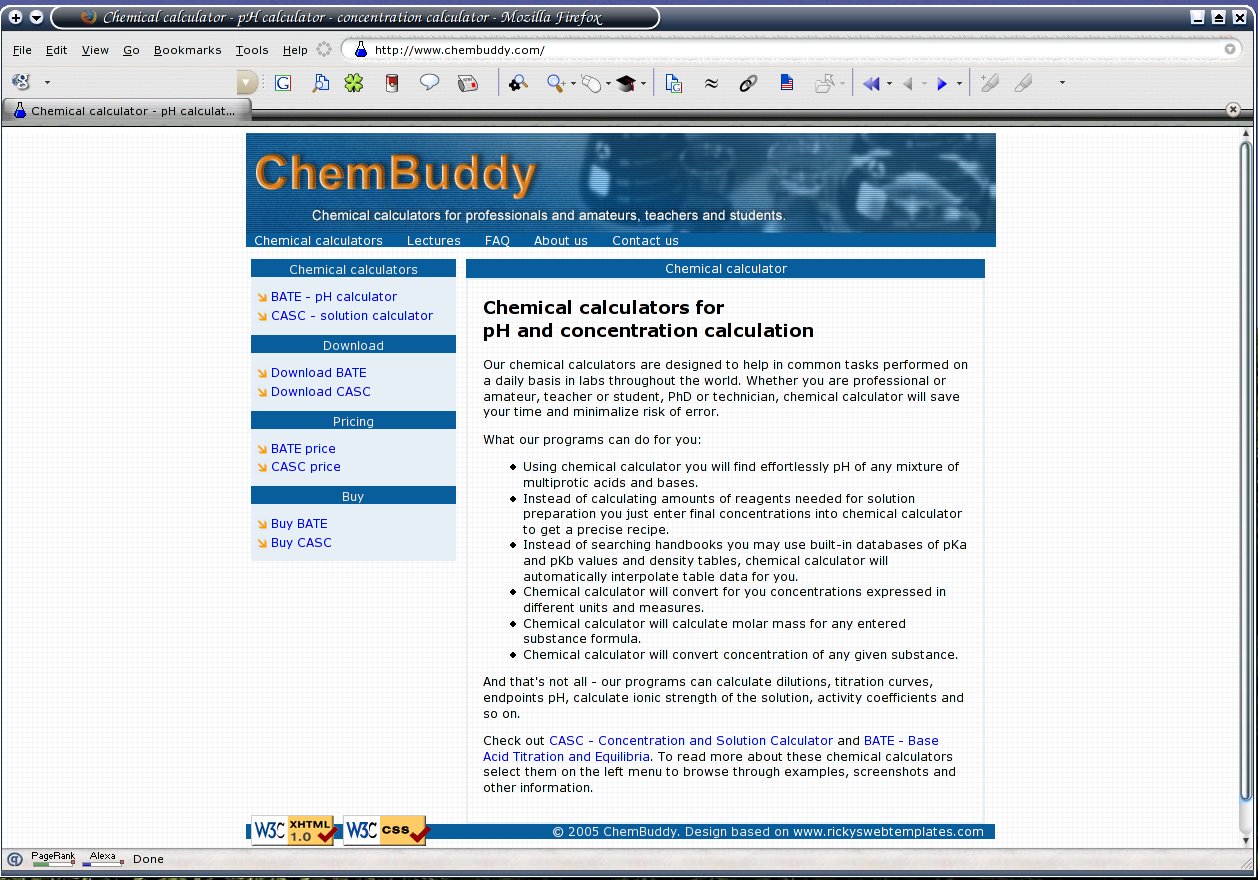Open the Lectures page in site navigation
Viewport: 1258px width, 880px height.
(x=434, y=241)
